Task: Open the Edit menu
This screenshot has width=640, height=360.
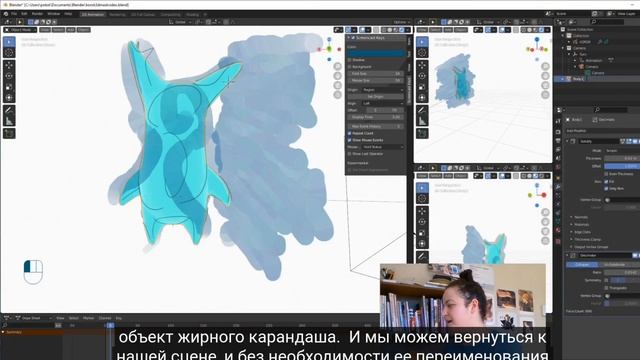Action: point(24,14)
